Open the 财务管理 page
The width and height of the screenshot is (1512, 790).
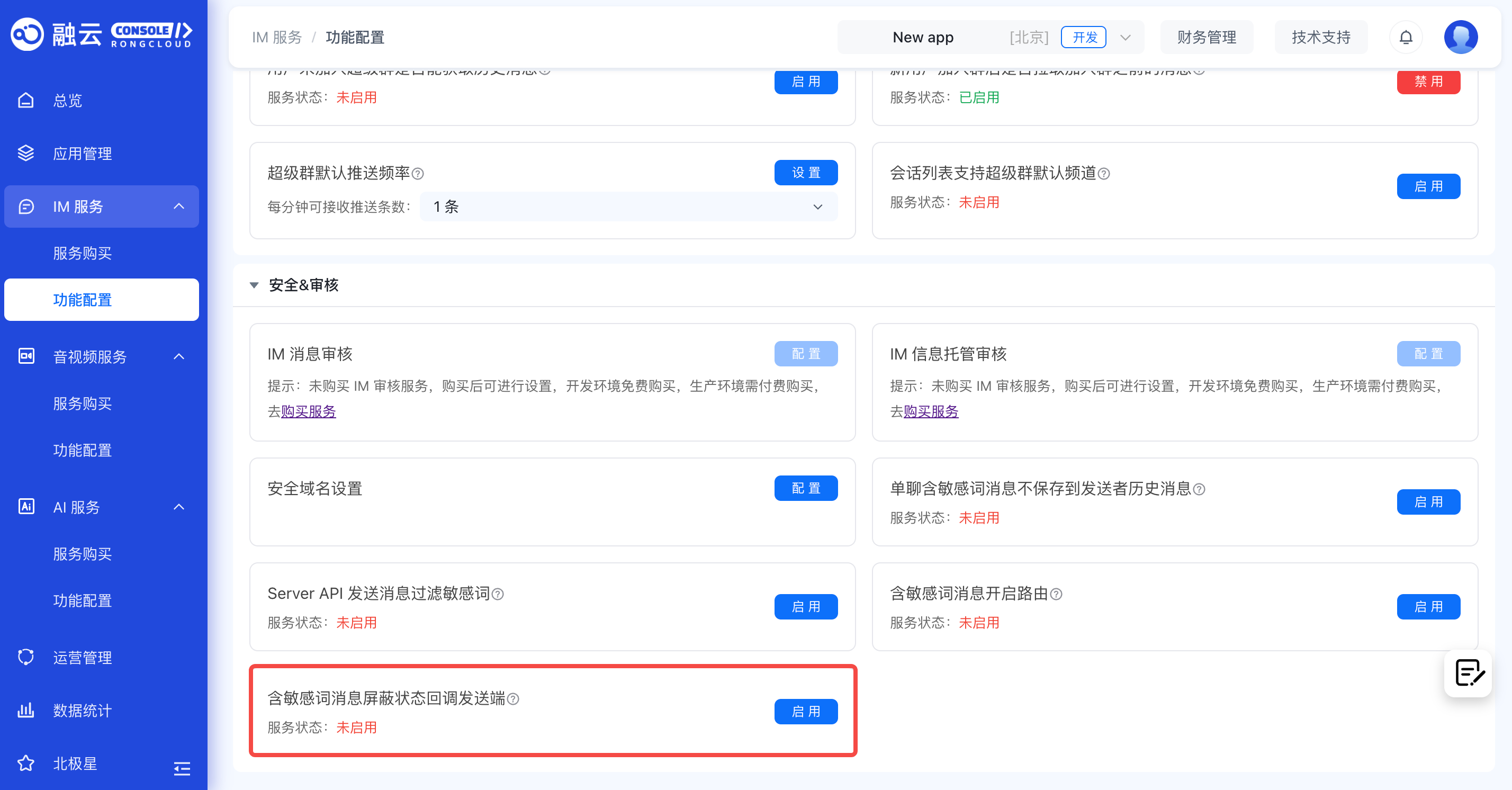[x=1205, y=38]
